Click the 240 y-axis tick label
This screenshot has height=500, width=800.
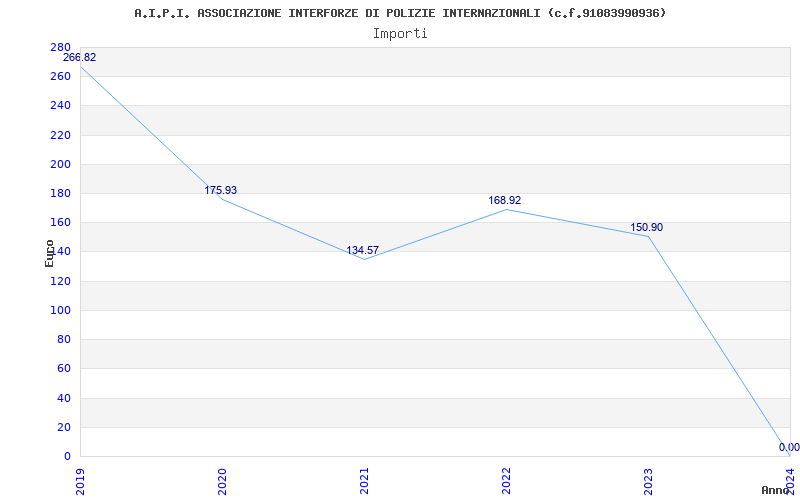point(60,106)
